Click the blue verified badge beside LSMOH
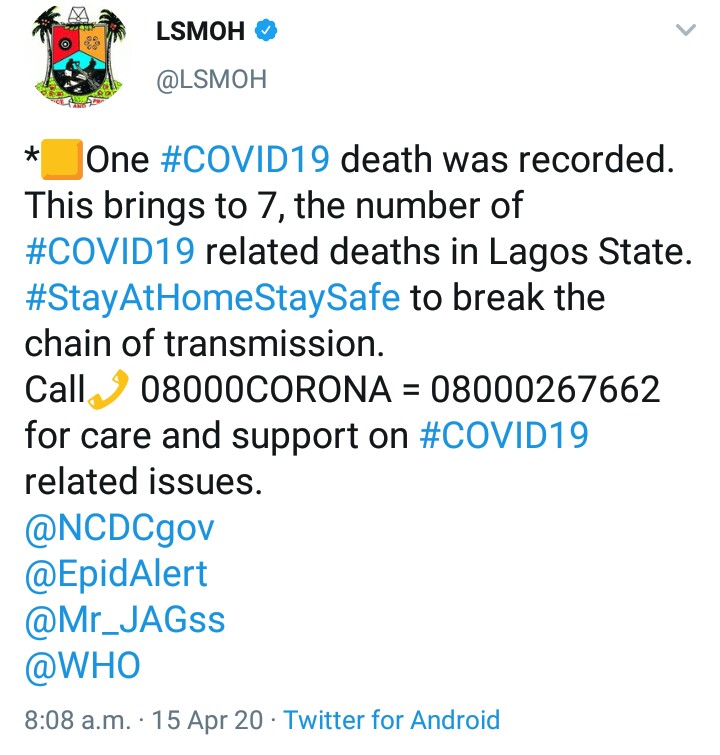The height and width of the screenshot is (755, 720). 265,32
